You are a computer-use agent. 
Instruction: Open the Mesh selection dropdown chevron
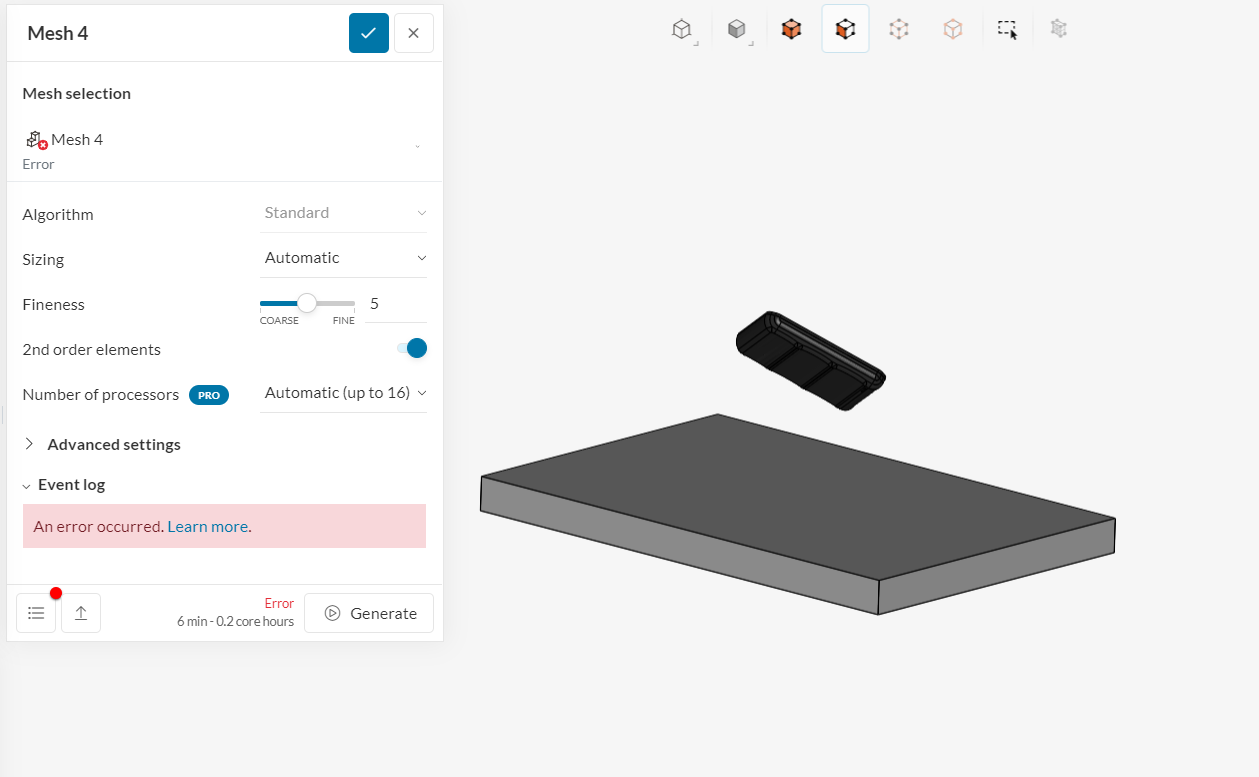coord(418,145)
